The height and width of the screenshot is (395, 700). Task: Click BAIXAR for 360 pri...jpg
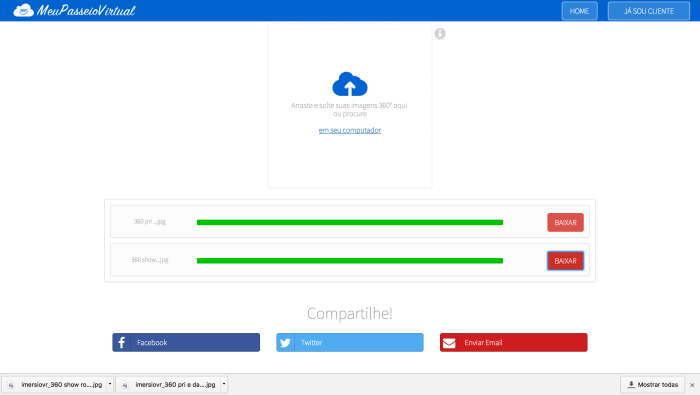[x=566, y=222]
